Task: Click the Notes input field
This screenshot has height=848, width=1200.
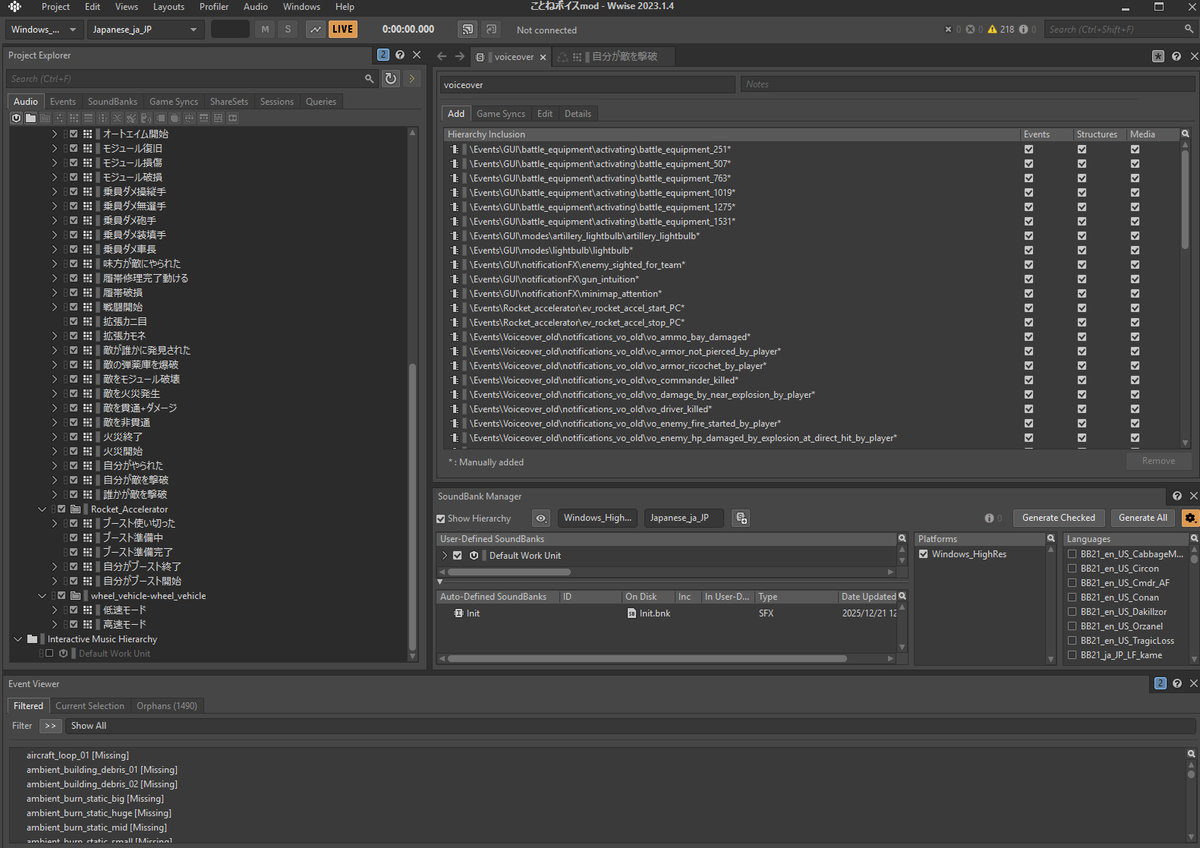Action: [x=968, y=85]
